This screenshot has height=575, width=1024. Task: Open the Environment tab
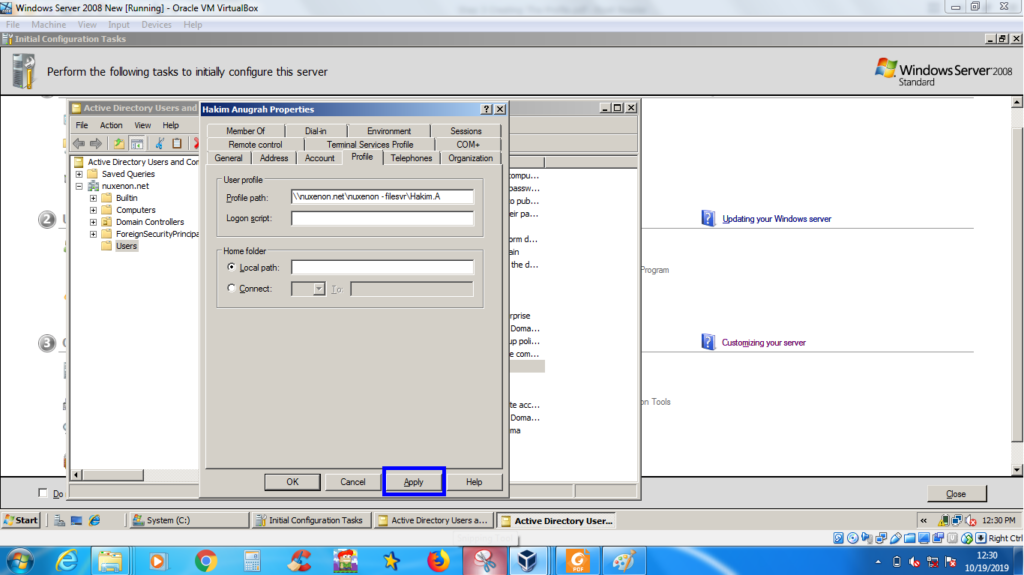[x=389, y=131]
